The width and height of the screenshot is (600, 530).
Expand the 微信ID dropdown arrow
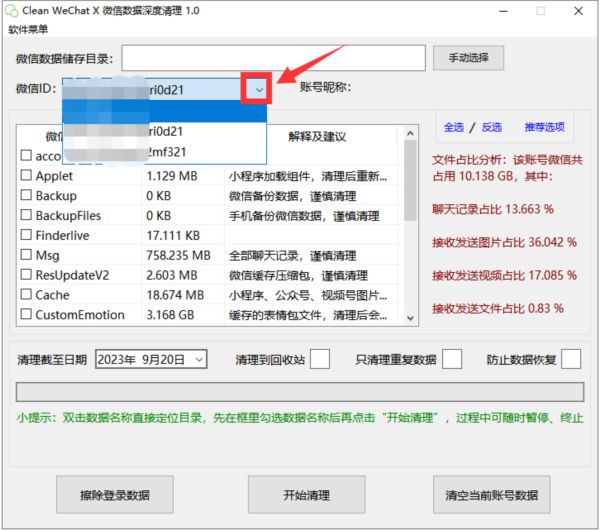[x=259, y=90]
